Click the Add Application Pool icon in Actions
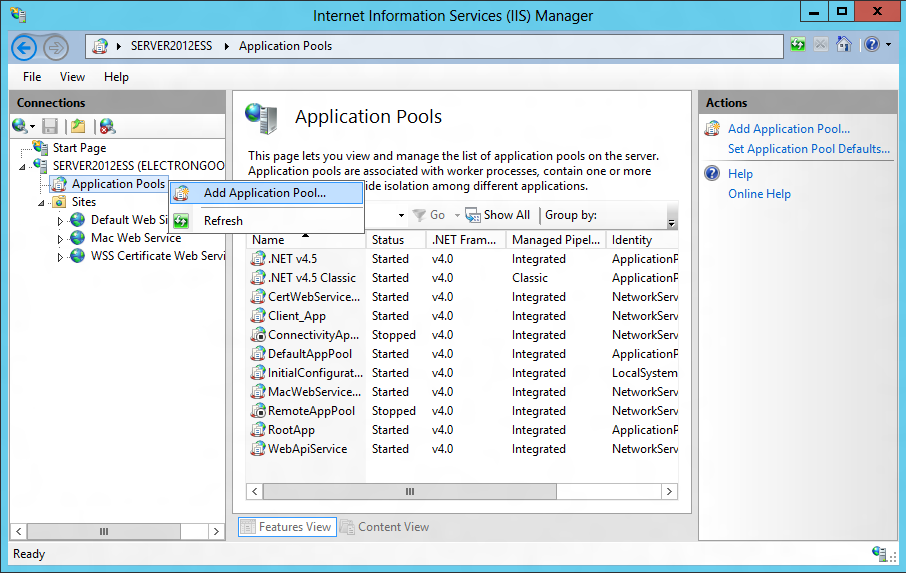Image resolution: width=906 pixels, height=573 pixels. [x=712, y=128]
